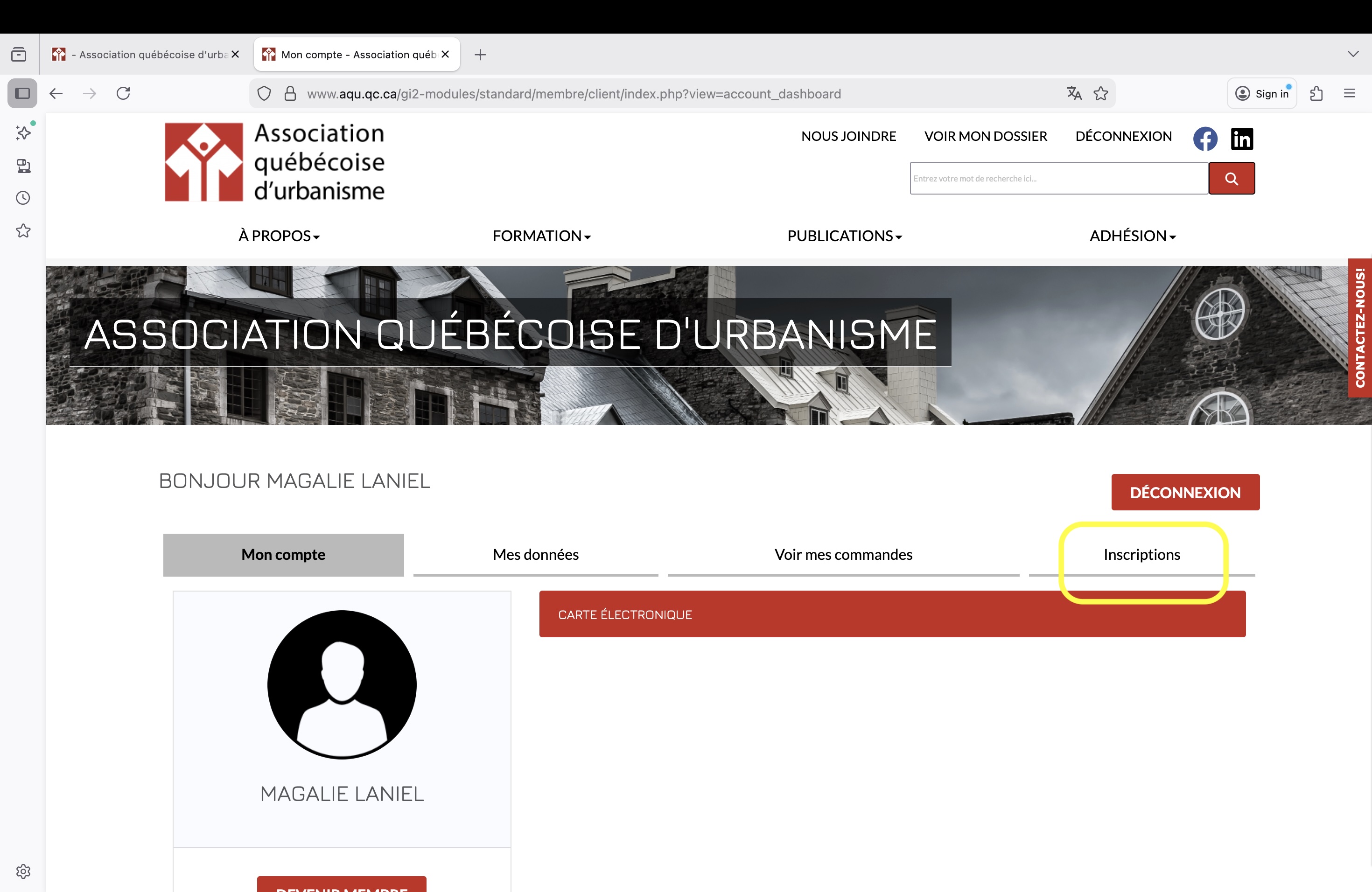Reload the current page
Viewport: 1372px width, 892px height.
(x=123, y=93)
